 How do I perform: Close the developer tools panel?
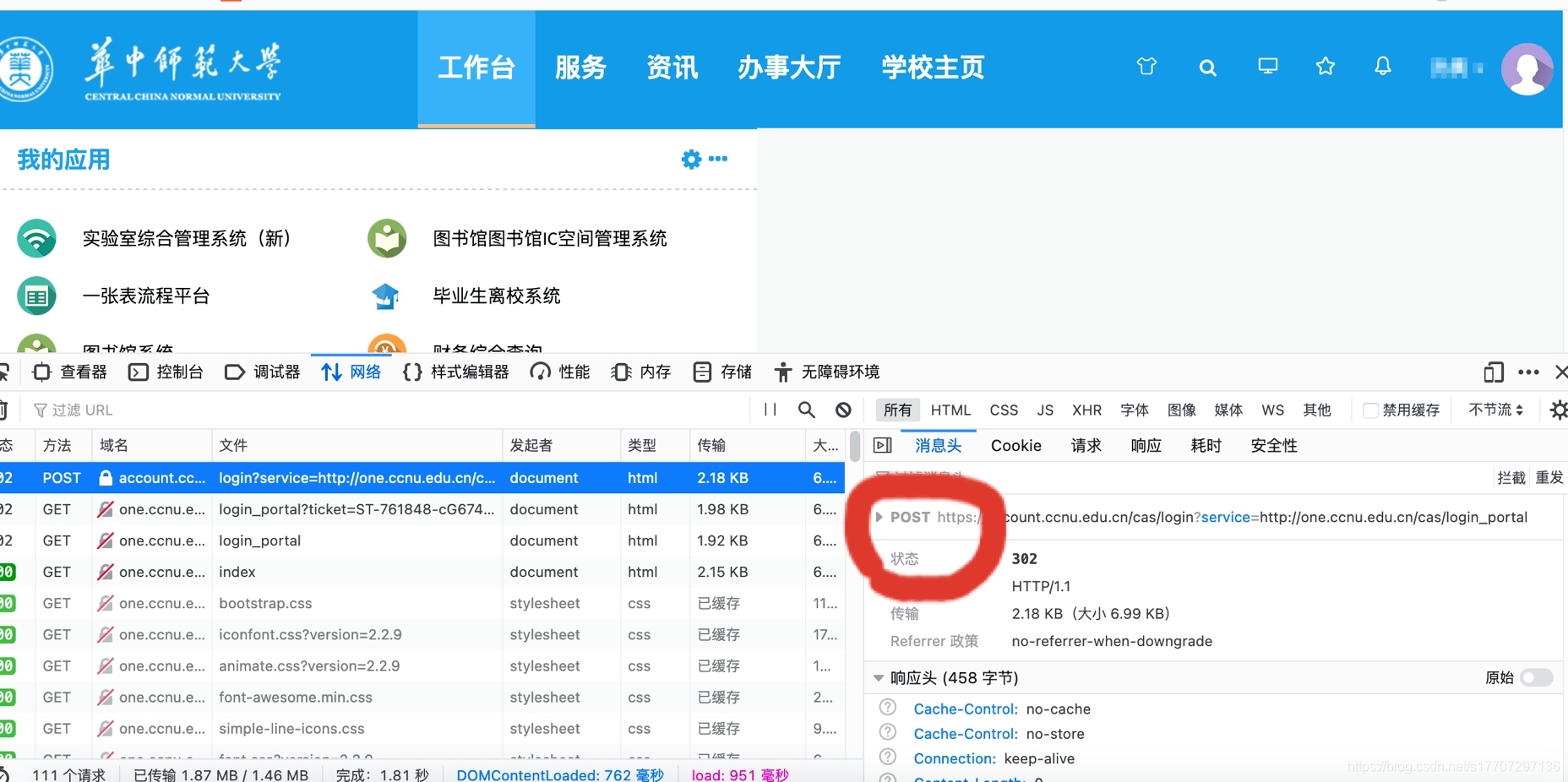1561,372
